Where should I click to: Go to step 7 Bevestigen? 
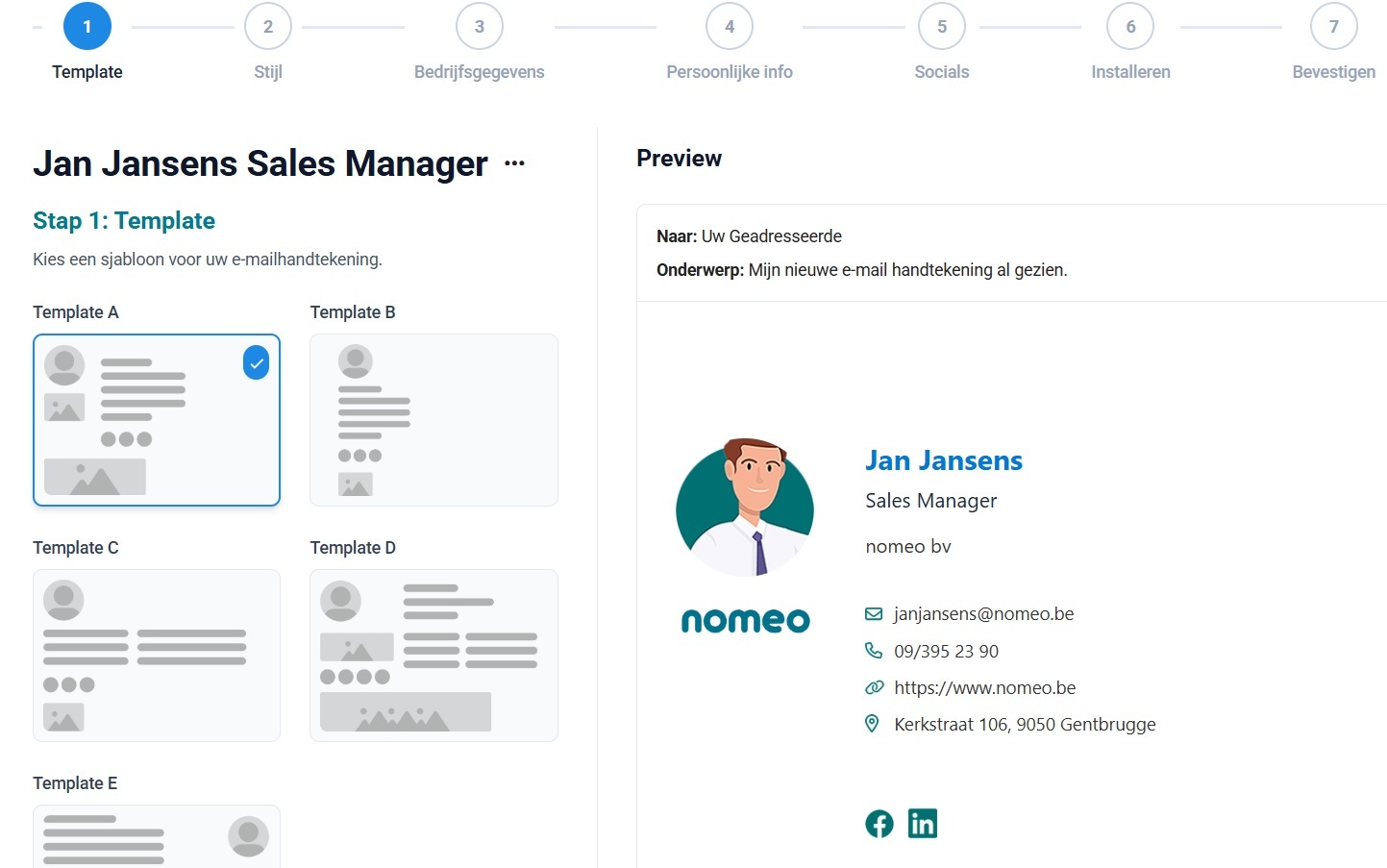1334,27
